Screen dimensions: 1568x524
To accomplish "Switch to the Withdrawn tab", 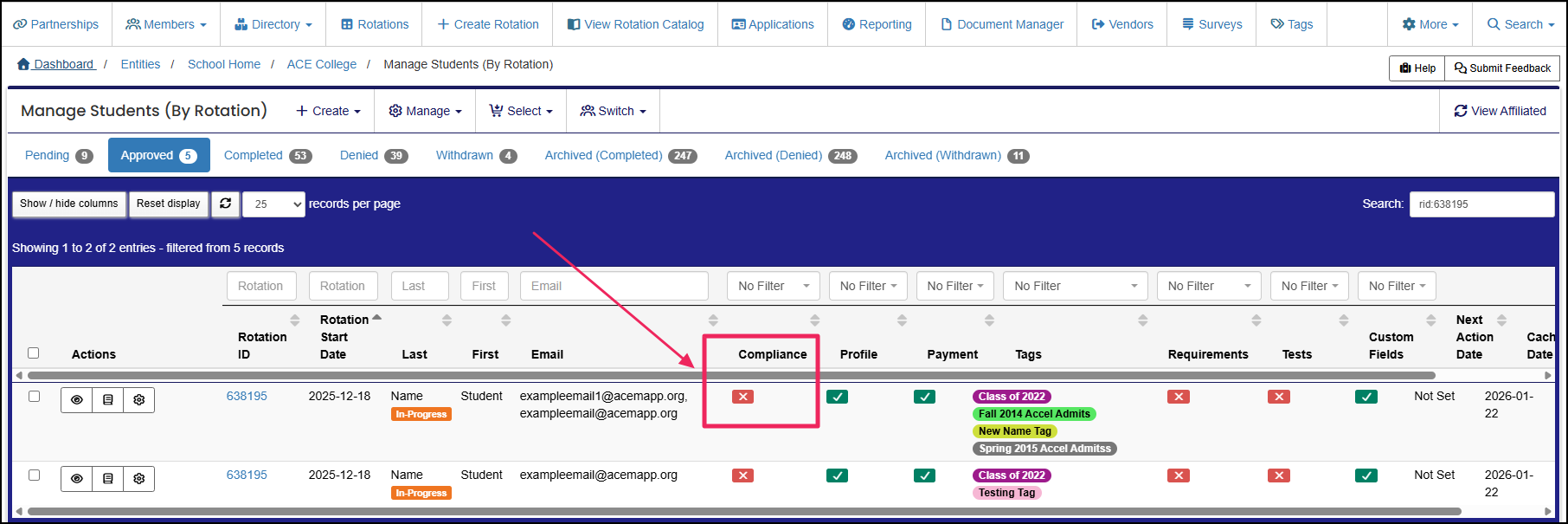I will pos(476,155).
